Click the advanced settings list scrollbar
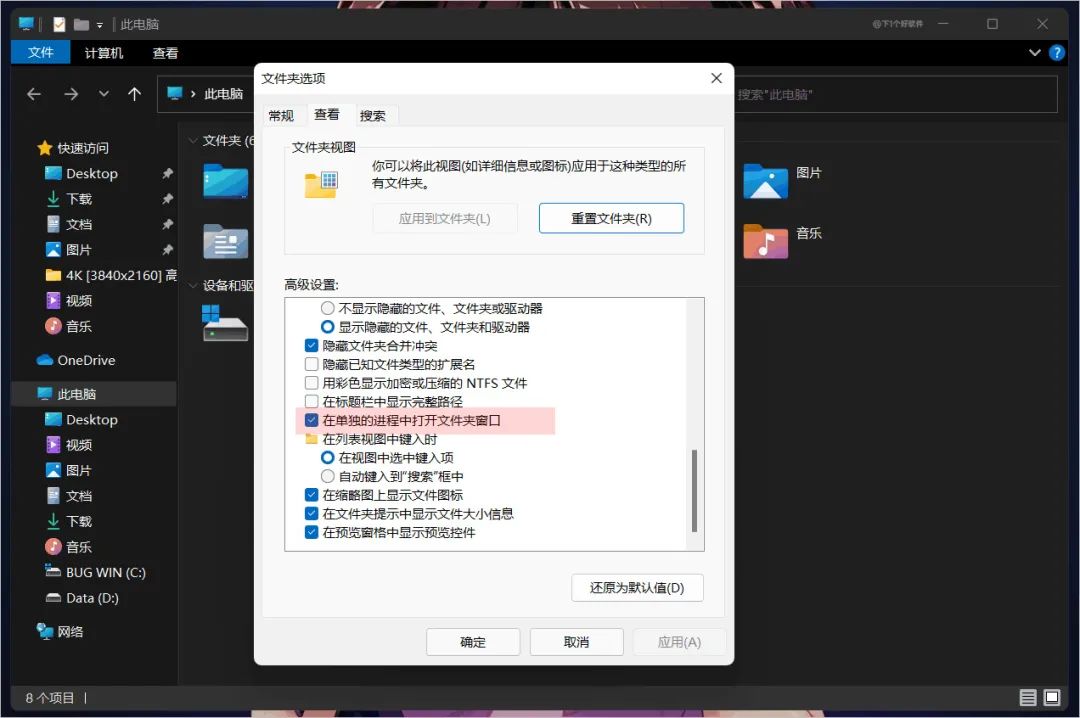 click(x=694, y=491)
